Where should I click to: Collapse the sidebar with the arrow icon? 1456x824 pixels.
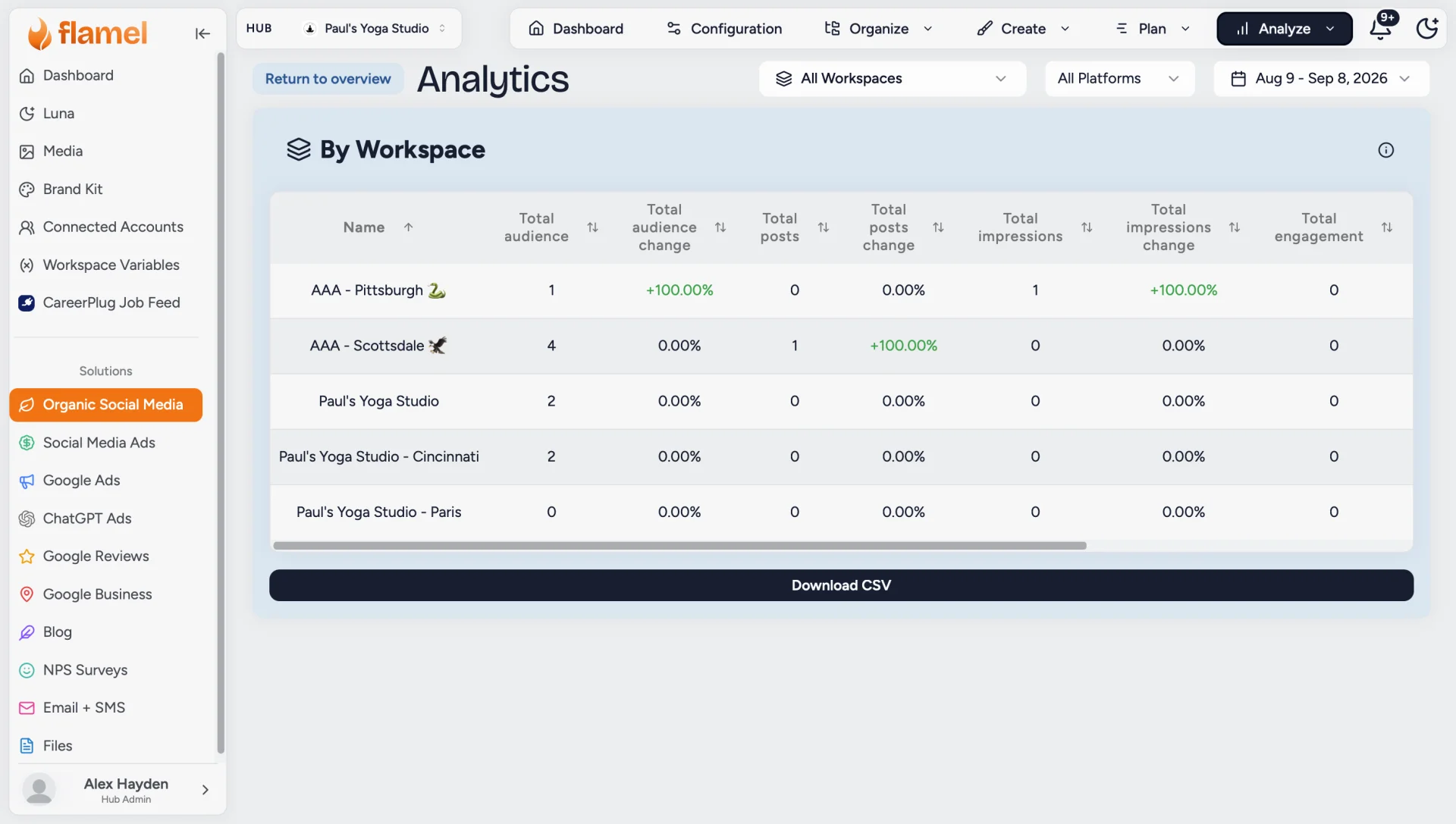[x=202, y=33]
